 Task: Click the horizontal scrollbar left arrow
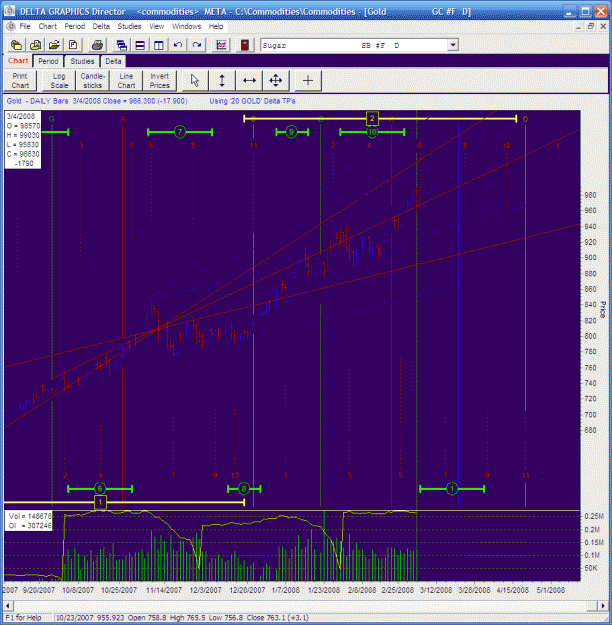(x=8, y=606)
